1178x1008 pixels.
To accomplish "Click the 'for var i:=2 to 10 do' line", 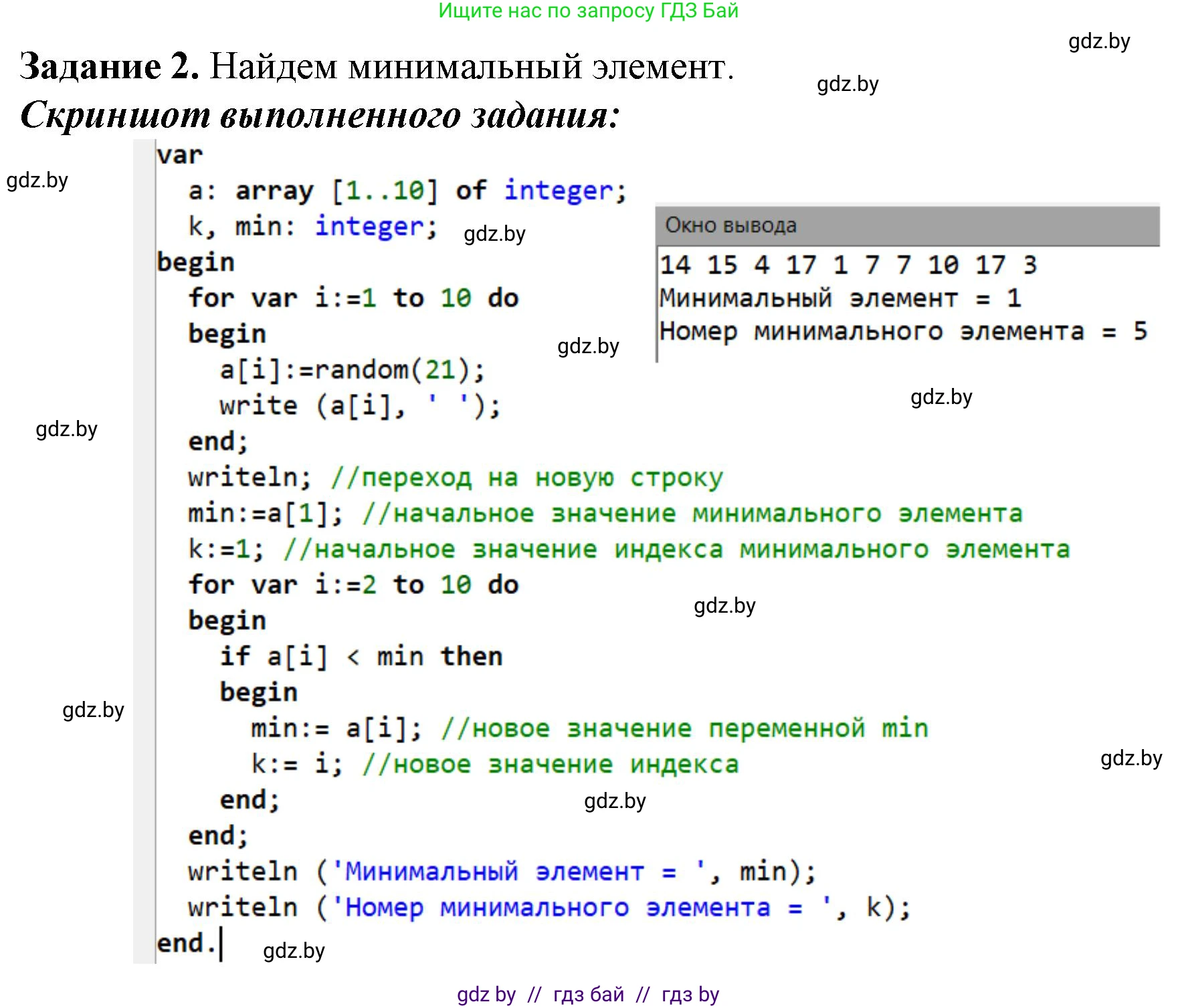I will (x=353, y=585).
